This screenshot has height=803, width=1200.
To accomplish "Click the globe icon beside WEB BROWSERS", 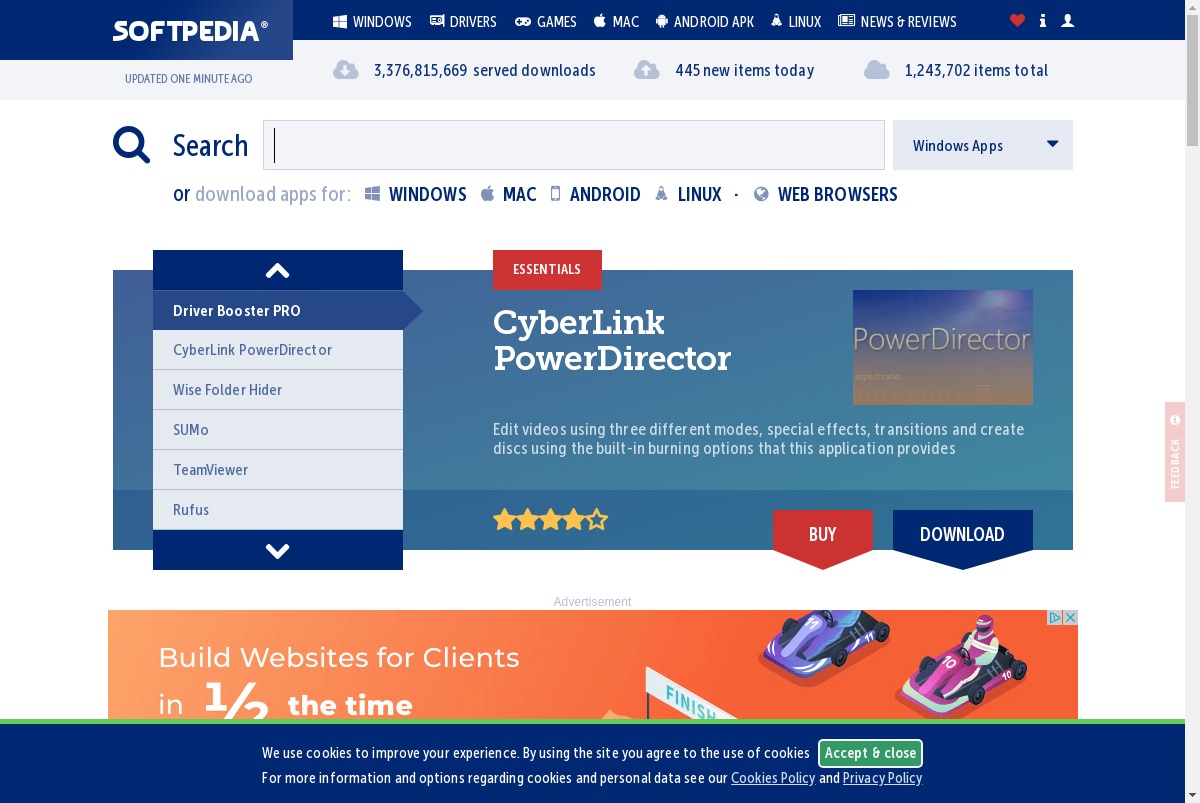I will pyautogui.click(x=761, y=194).
